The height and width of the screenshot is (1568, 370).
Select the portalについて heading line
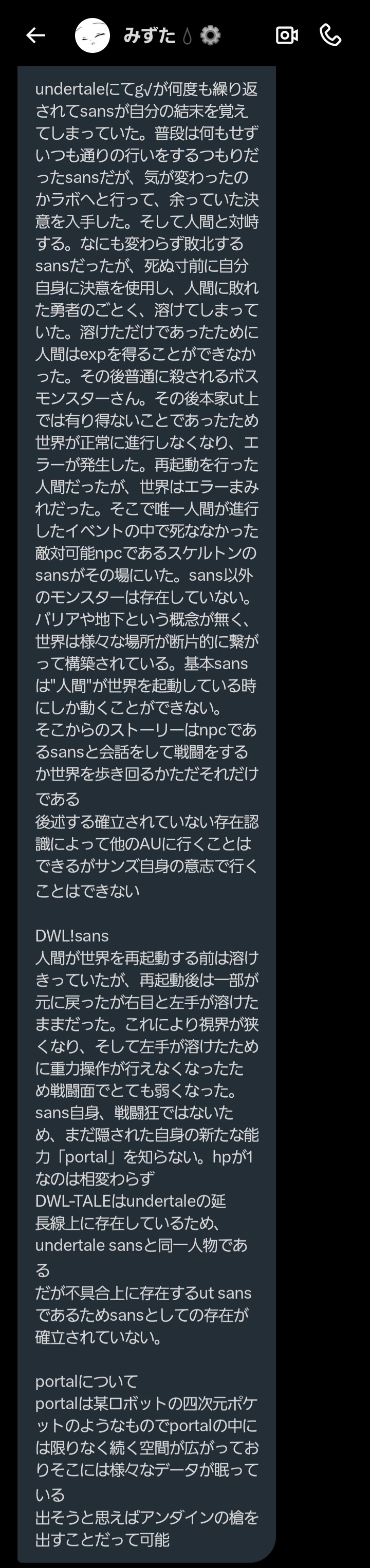click(86, 1381)
